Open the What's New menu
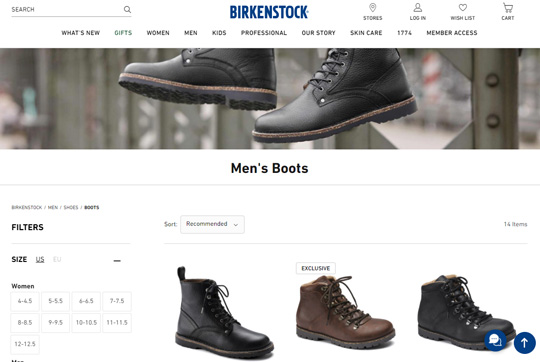The height and width of the screenshot is (362, 540). click(81, 33)
